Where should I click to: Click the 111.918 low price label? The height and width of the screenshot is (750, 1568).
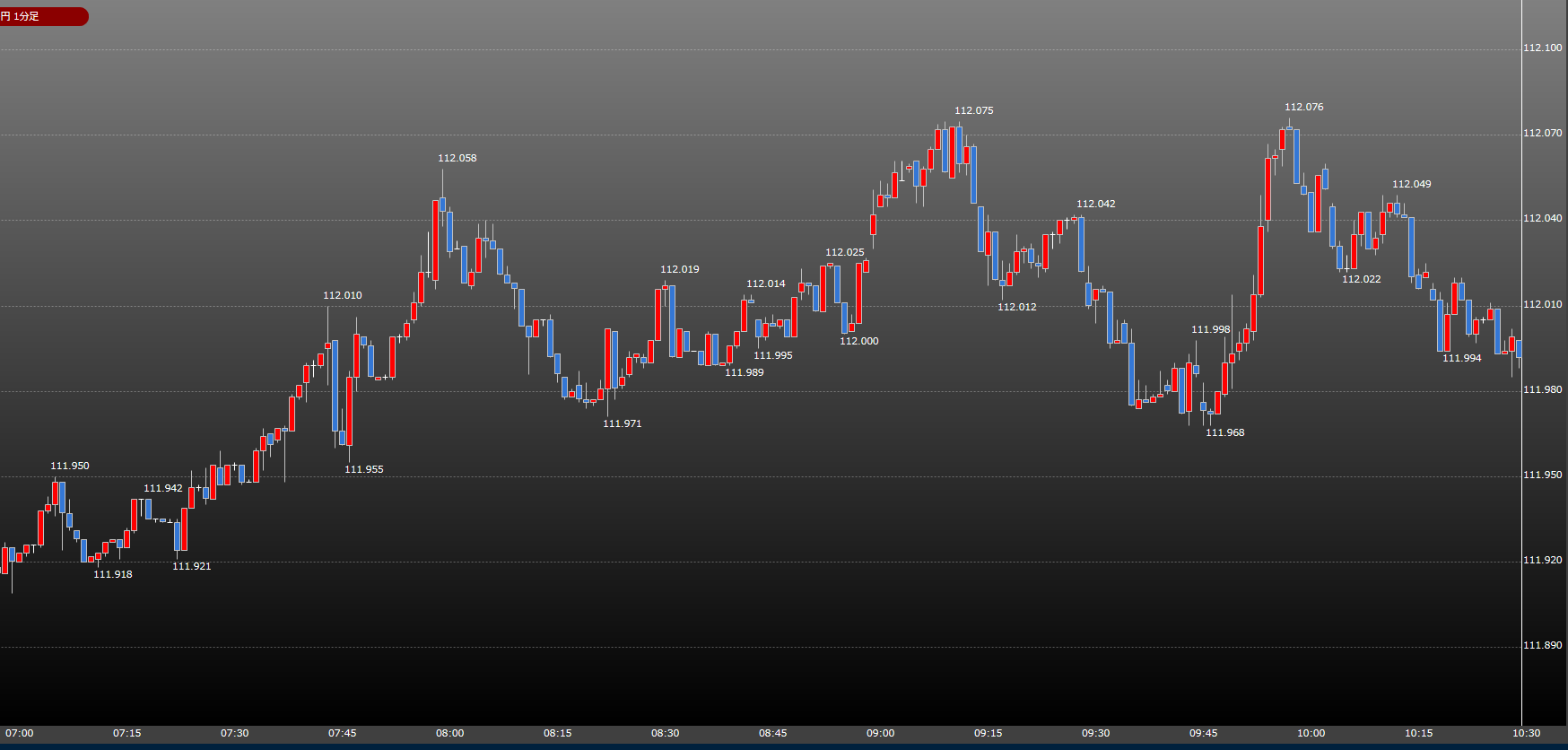(113, 574)
